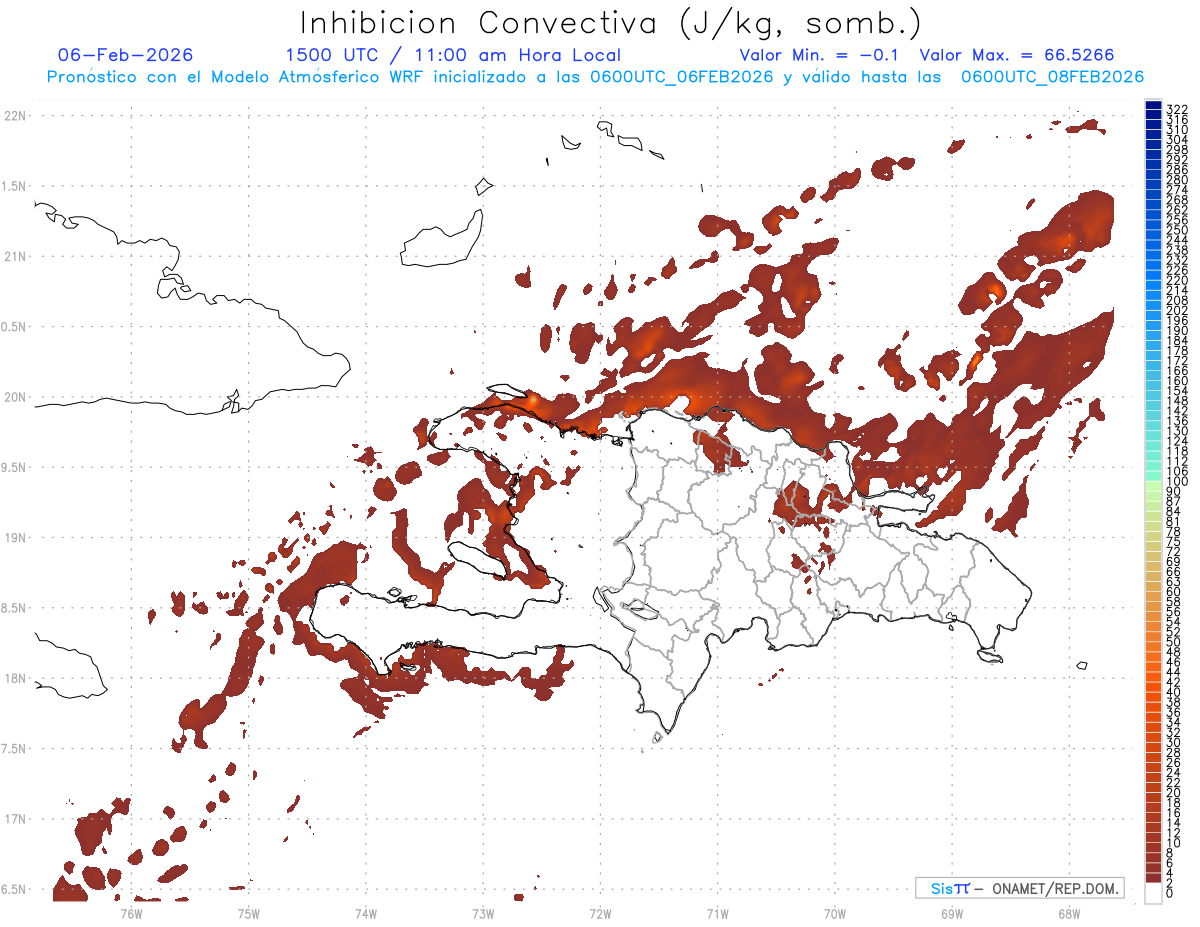Click the '69W' longitude label
Screen dimensions: 1200x927
[952, 913]
